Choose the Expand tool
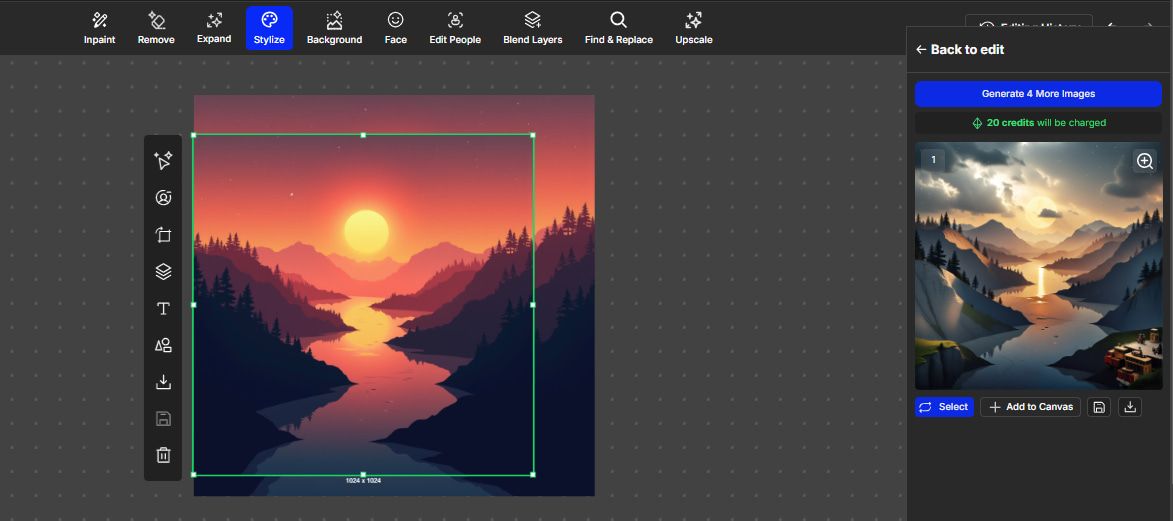1173x521 pixels. click(214, 28)
